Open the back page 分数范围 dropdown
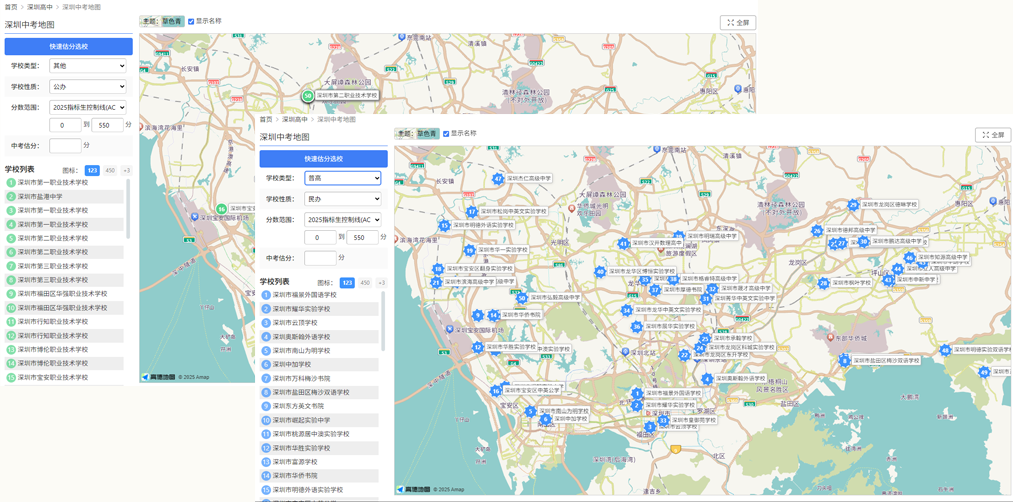This screenshot has height=502, width=1013. tap(88, 107)
